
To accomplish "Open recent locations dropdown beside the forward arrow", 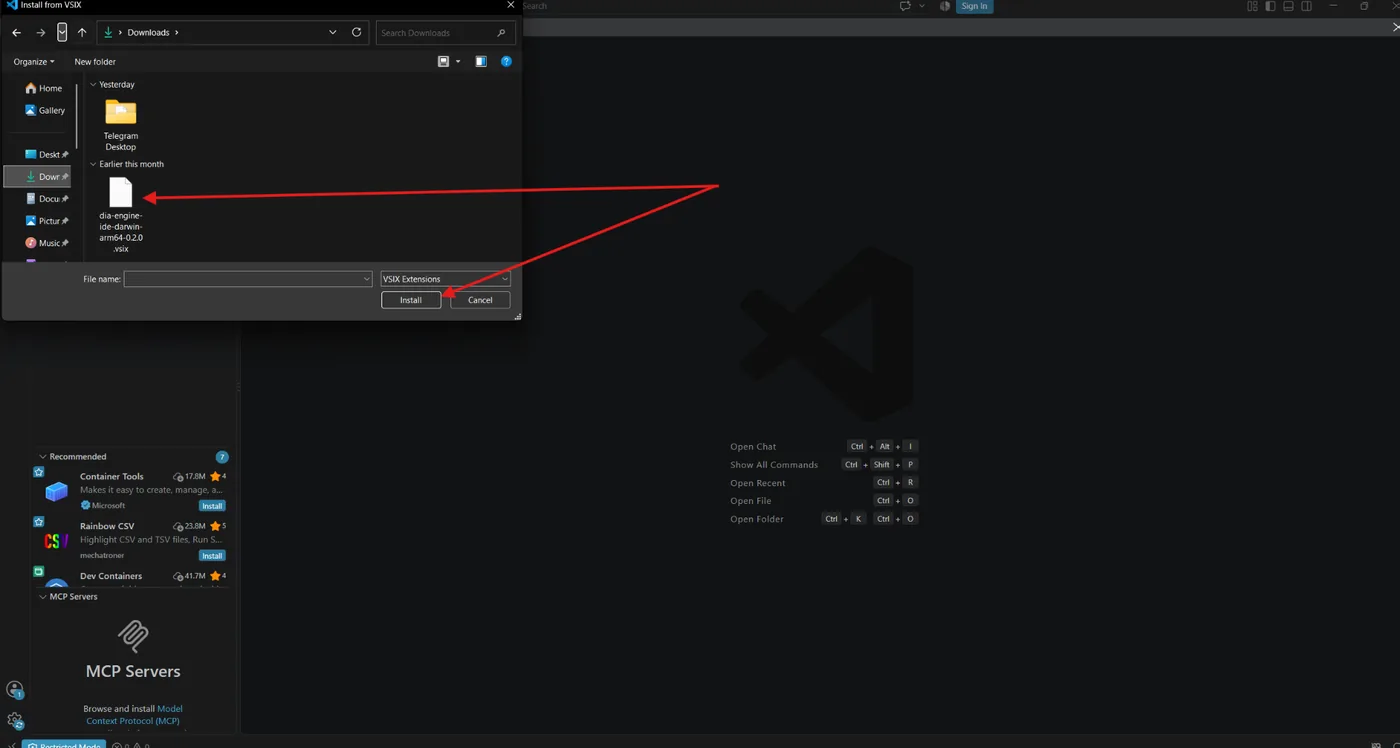I will point(62,33).
